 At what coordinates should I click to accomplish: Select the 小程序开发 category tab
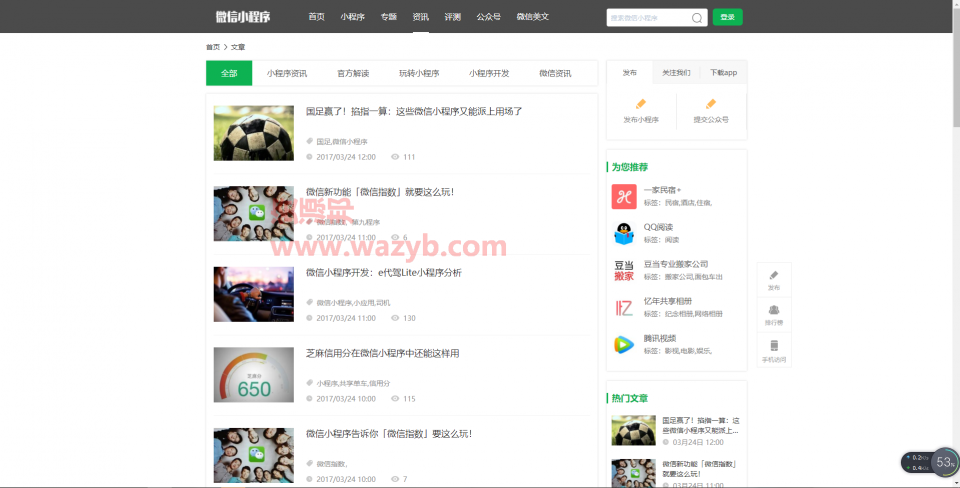coord(489,73)
